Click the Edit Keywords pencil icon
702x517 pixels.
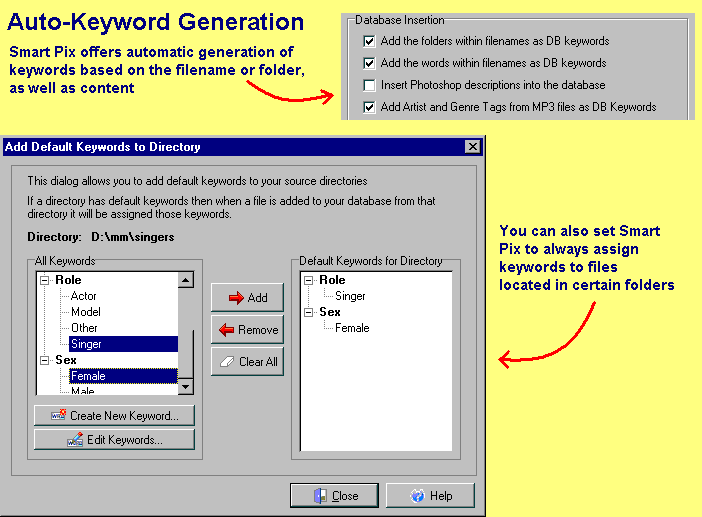point(75,440)
